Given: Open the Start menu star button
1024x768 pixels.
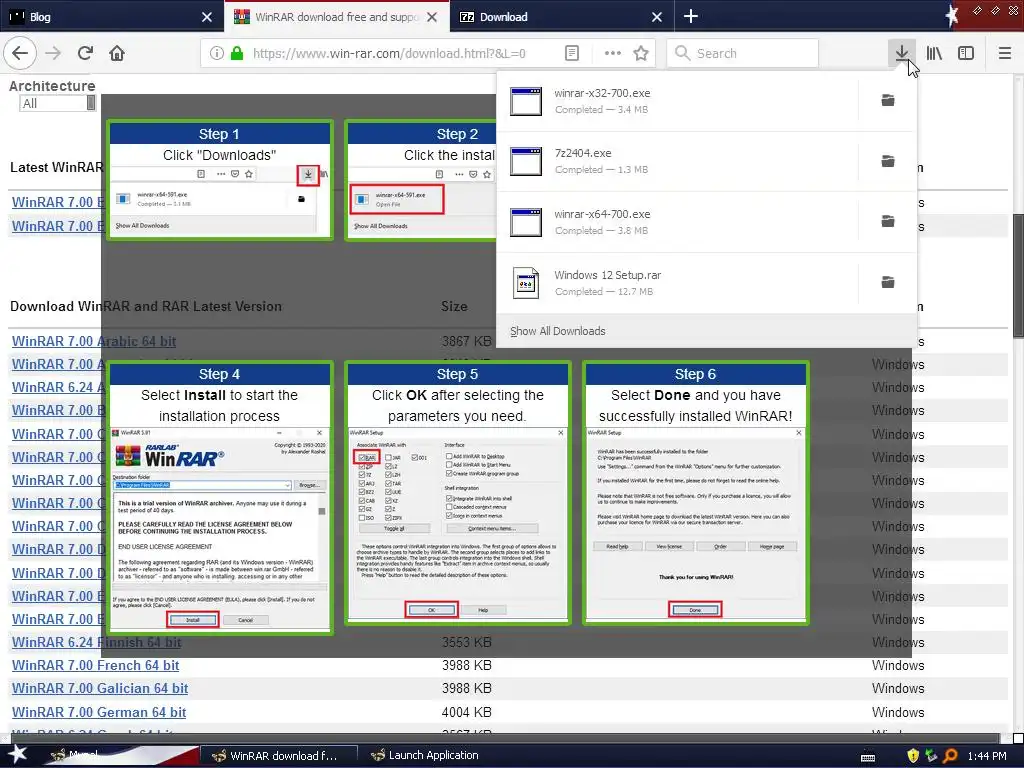Looking at the screenshot, I should pos(17,754).
